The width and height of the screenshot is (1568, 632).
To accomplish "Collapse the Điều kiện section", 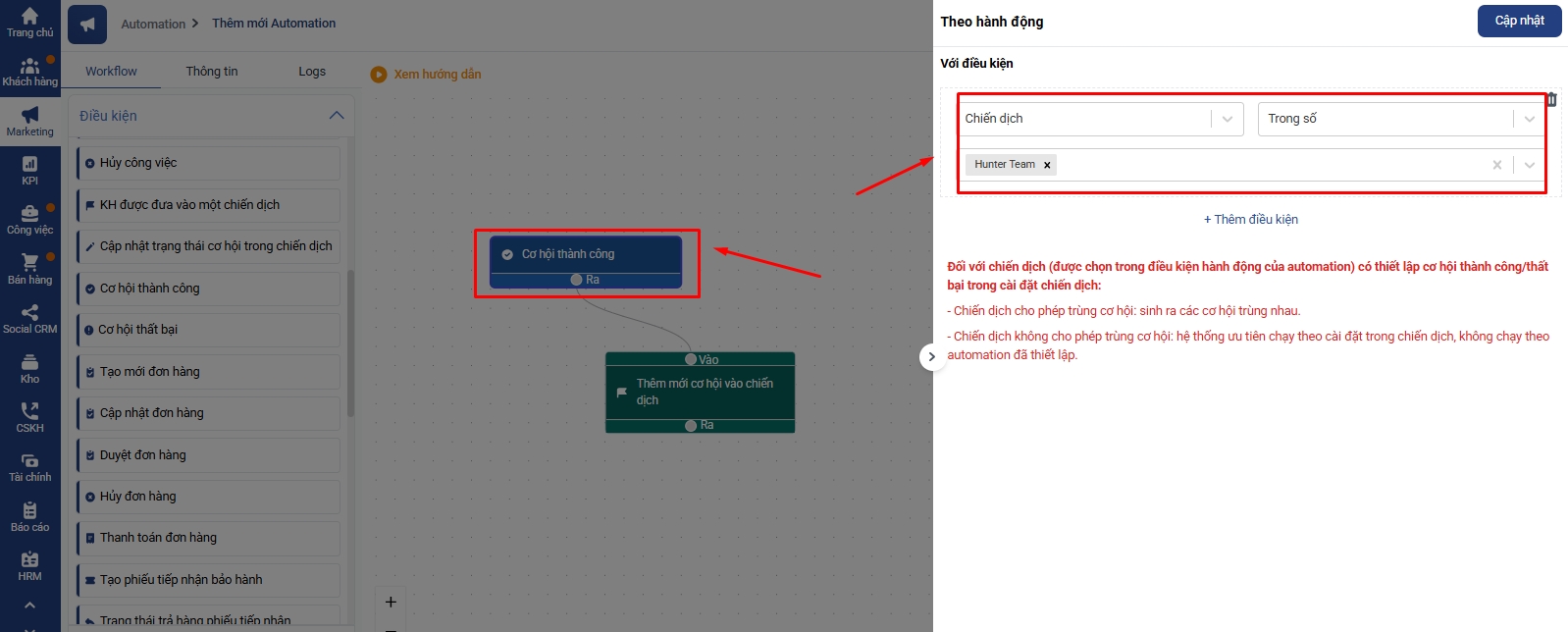I will pyautogui.click(x=337, y=116).
